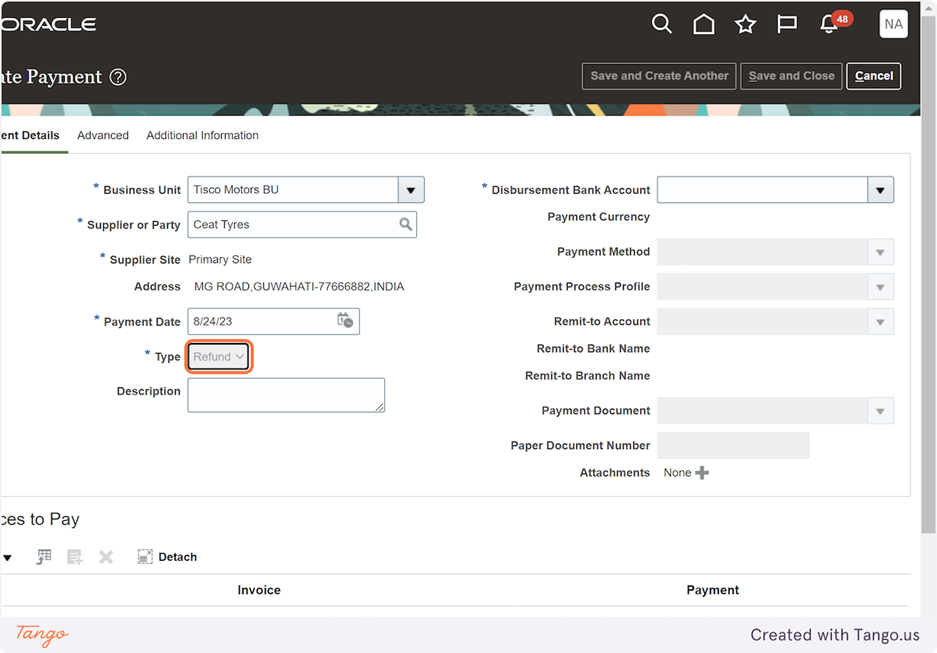Click the add row table icon
Image resolution: width=937 pixels, height=653 pixels.
tap(75, 557)
